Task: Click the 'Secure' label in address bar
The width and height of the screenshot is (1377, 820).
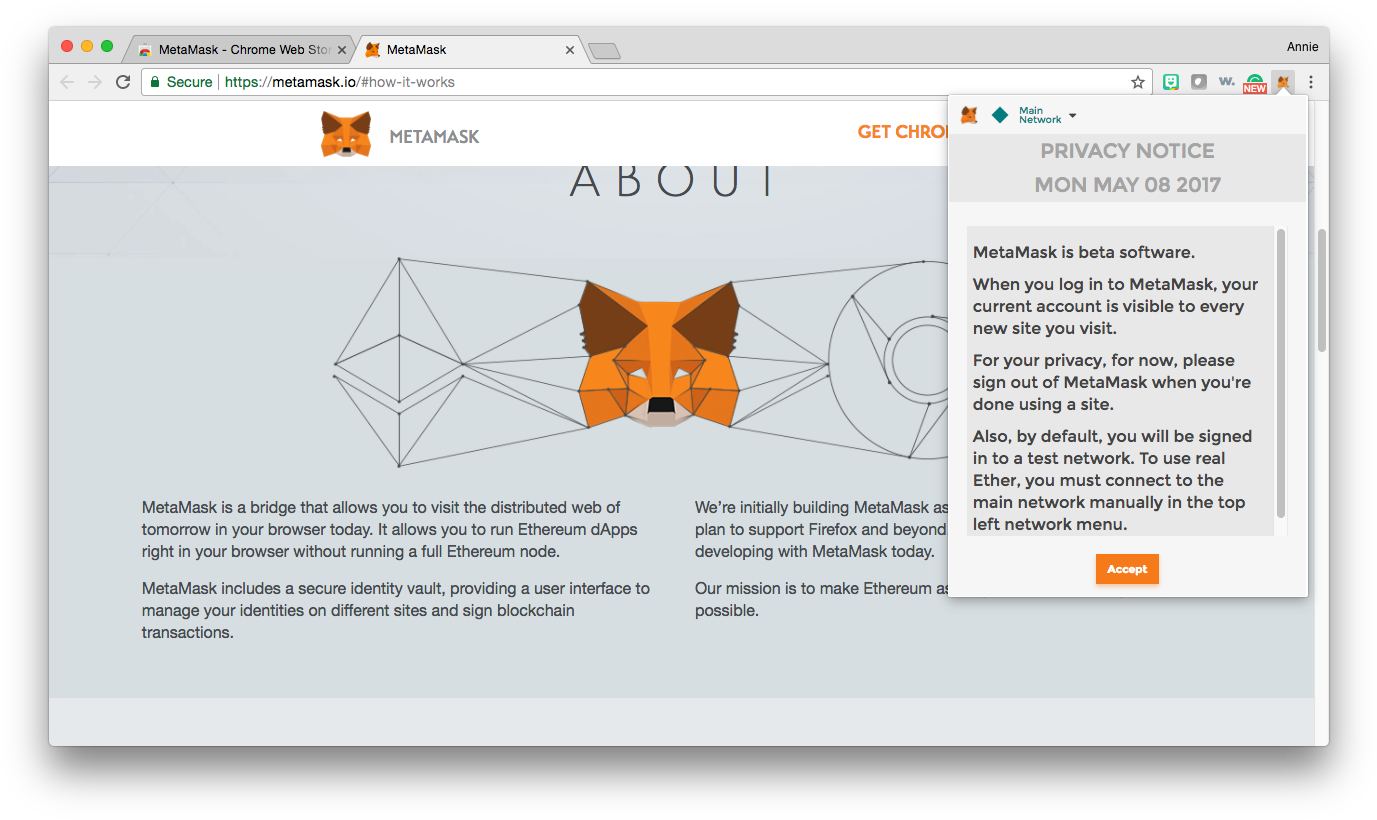Action: coord(189,82)
